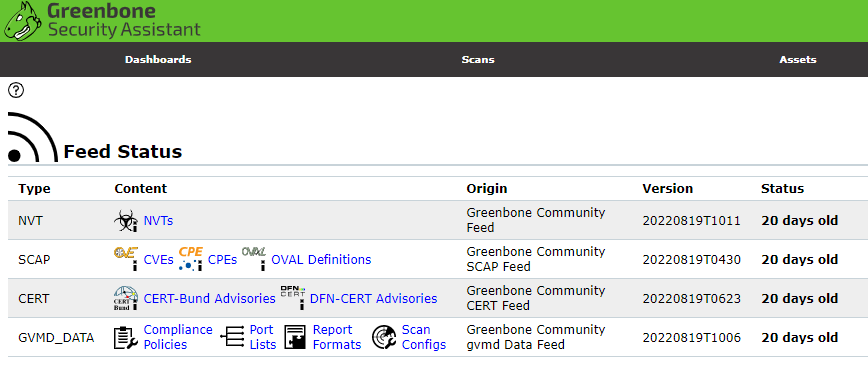Click the GVMD_DATA row's 20 days old status

[x=800, y=338]
